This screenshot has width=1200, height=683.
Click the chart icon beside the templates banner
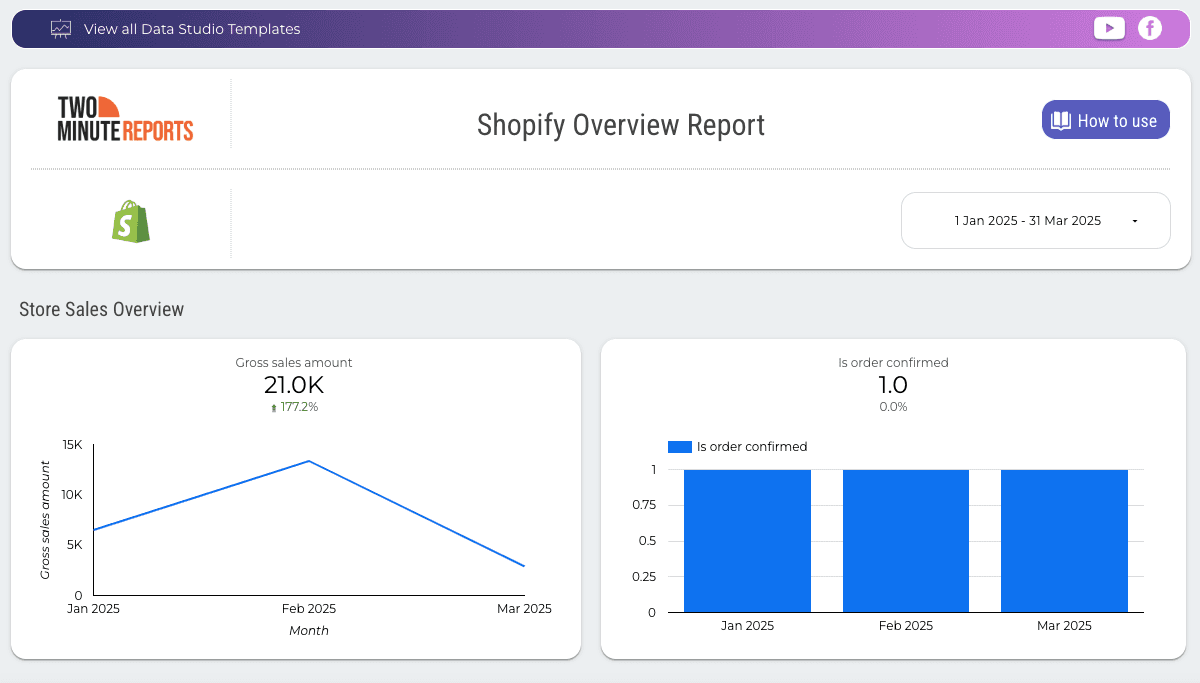pos(61,28)
